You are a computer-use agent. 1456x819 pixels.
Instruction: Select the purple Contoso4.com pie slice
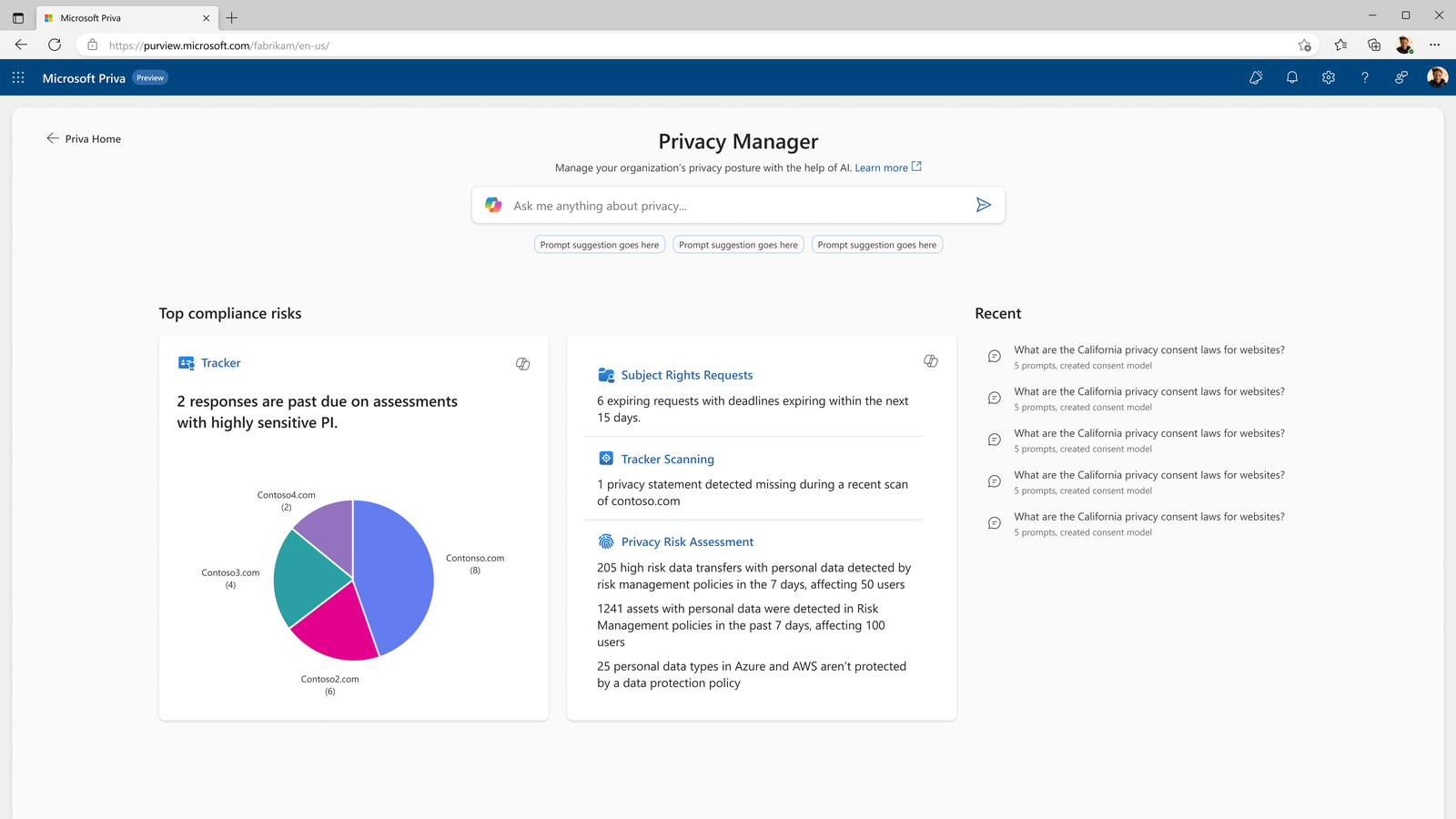[x=329, y=532]
